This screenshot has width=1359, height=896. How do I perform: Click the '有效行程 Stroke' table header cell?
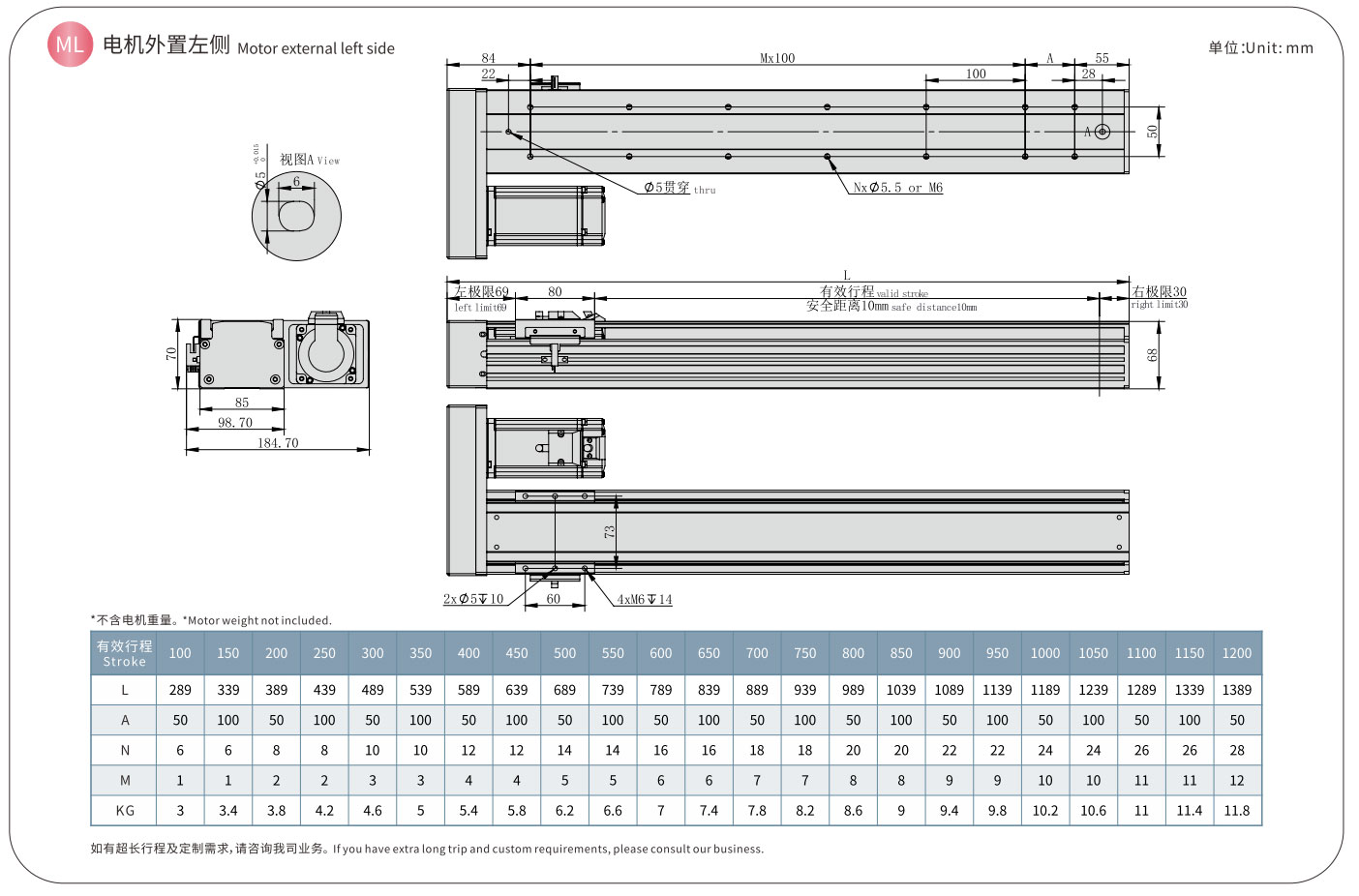[x=125, y=653]
